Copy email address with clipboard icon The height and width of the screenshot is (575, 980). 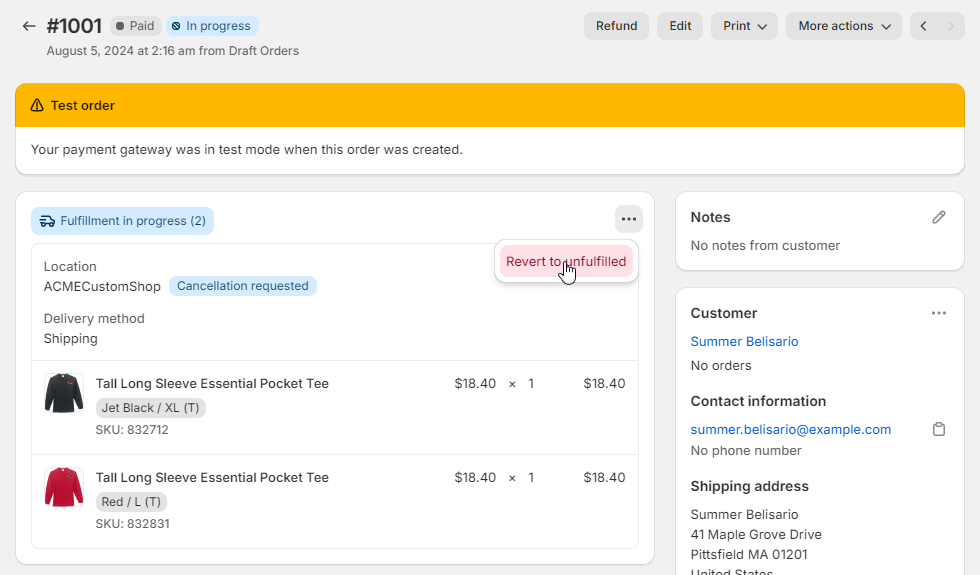[x=938, y=429]
